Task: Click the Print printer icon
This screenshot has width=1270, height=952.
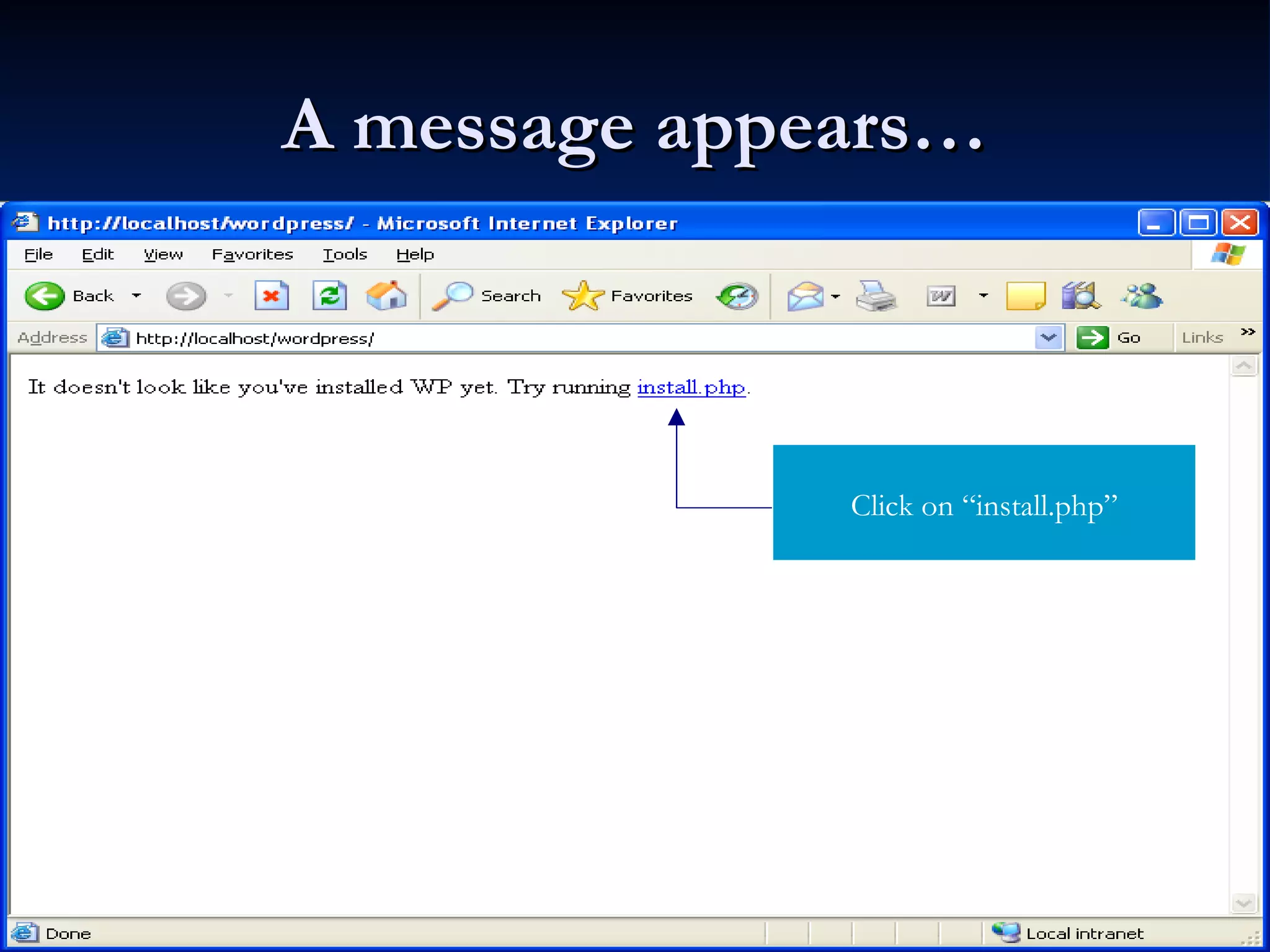Action: pos(876,296)
